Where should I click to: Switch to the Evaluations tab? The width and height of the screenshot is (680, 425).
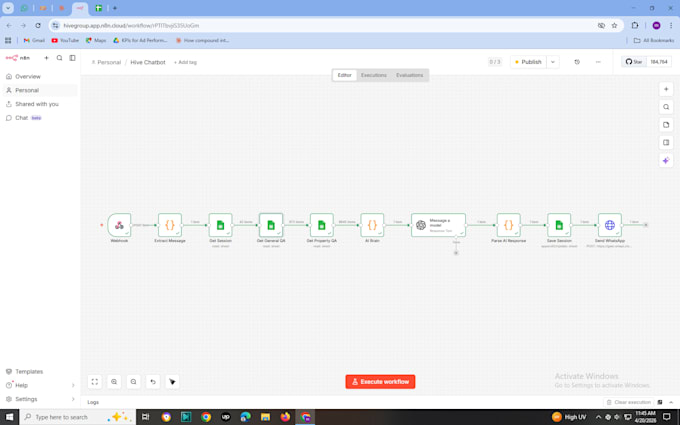pos(409,75)
